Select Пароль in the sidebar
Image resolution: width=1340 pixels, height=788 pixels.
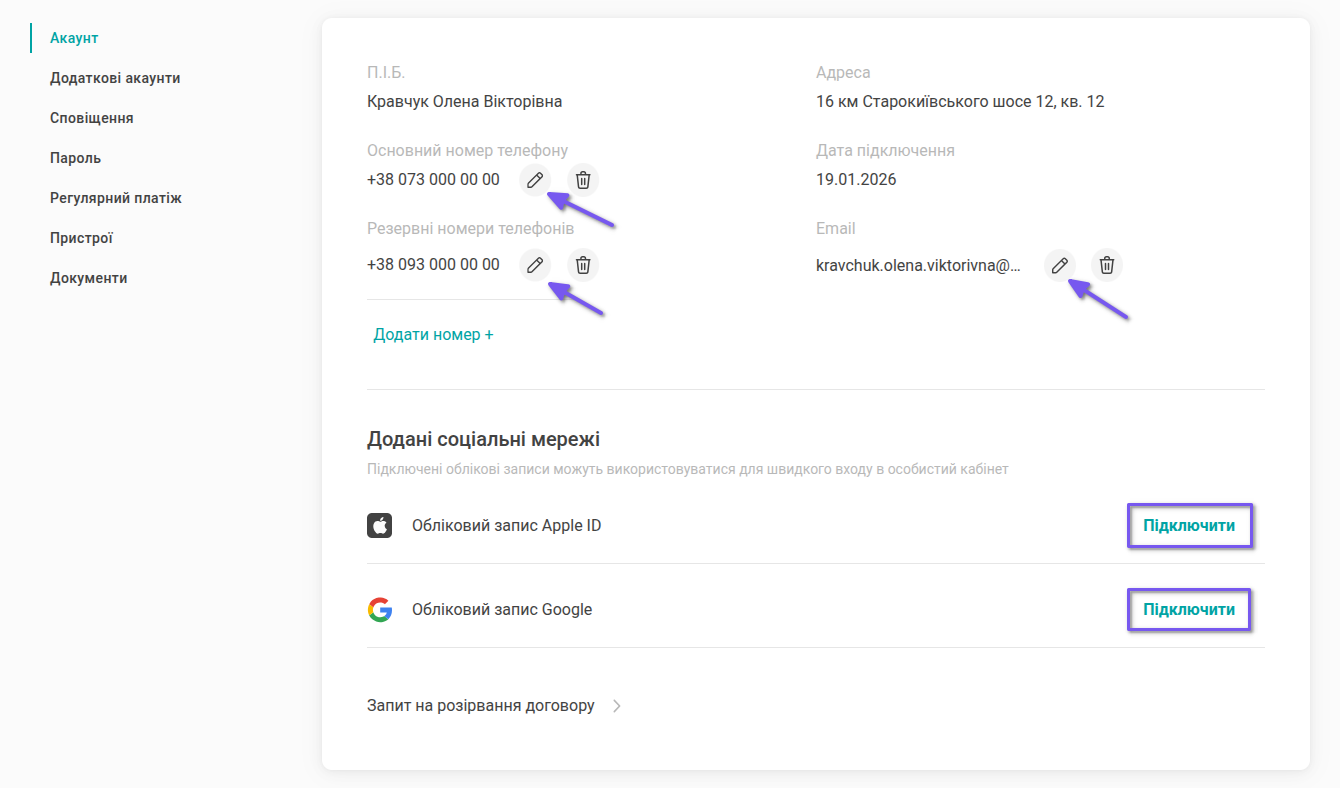click(76, 158)
